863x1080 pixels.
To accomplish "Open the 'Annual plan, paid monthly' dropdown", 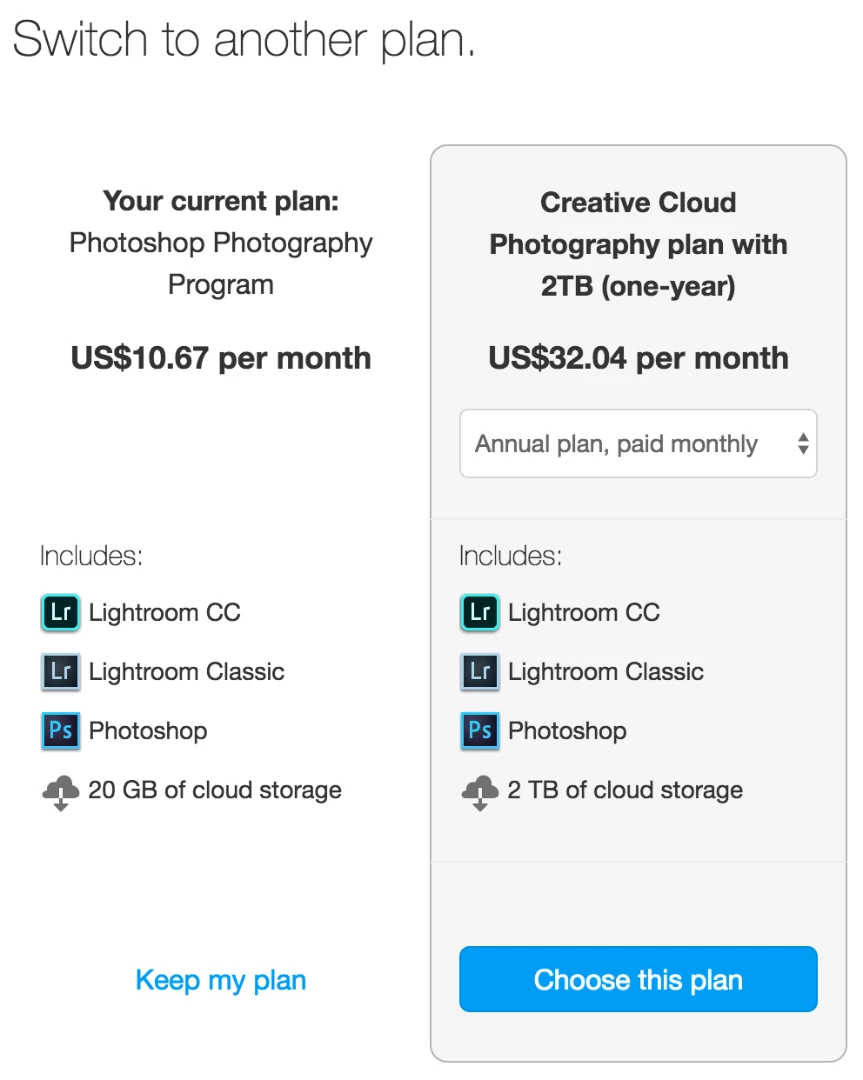I will click(638, 444).
